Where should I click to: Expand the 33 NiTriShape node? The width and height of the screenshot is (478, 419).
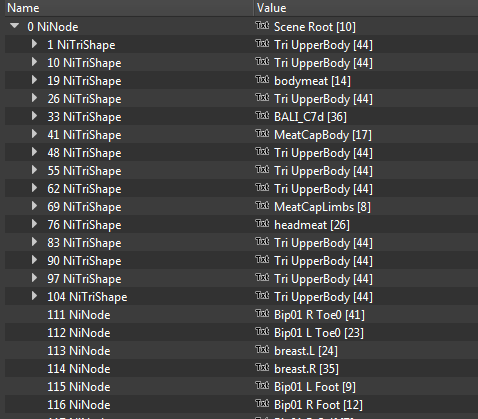34,116
